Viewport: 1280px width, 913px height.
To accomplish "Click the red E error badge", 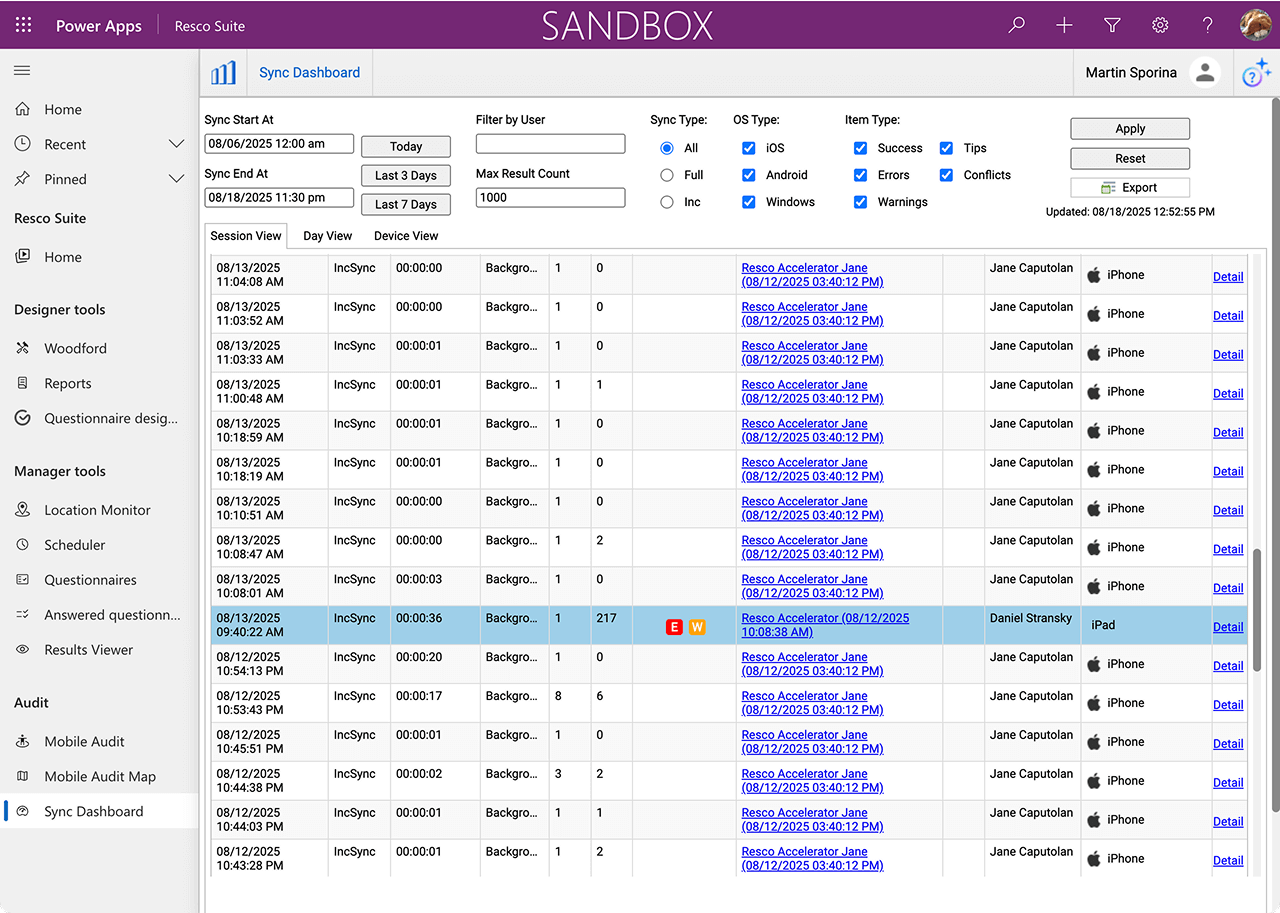I will coord(674,627).
